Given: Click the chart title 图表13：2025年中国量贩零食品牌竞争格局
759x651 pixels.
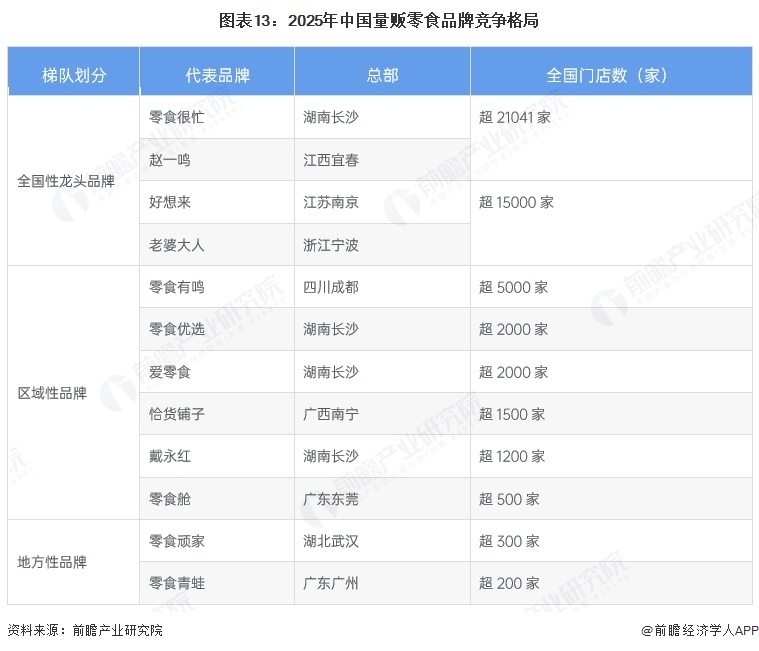Looking at the screenshot, I should coord(379,20).
